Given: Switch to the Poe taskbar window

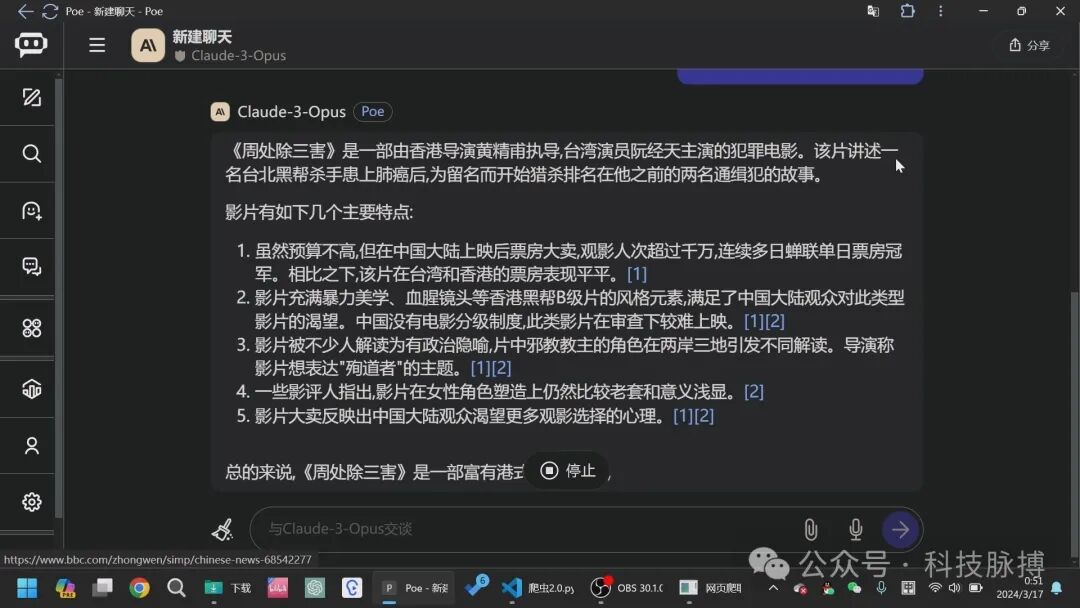Looking at the screenshot, I should [x=414, y=588].
